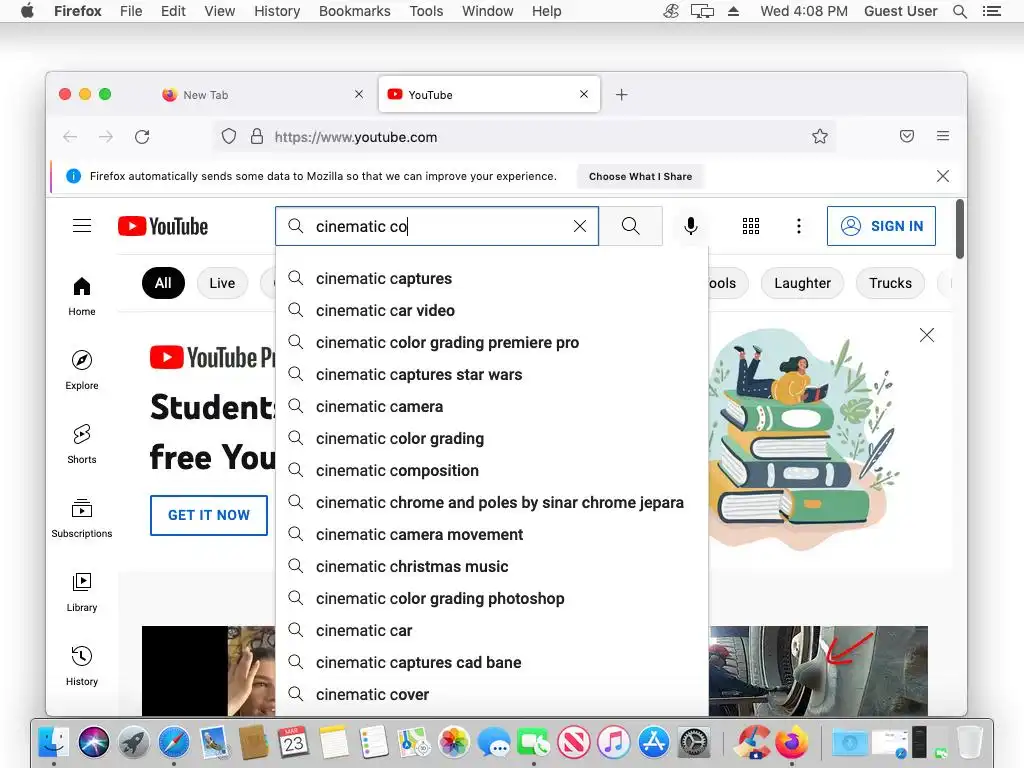Select the Live filter chip

[222, 283]
